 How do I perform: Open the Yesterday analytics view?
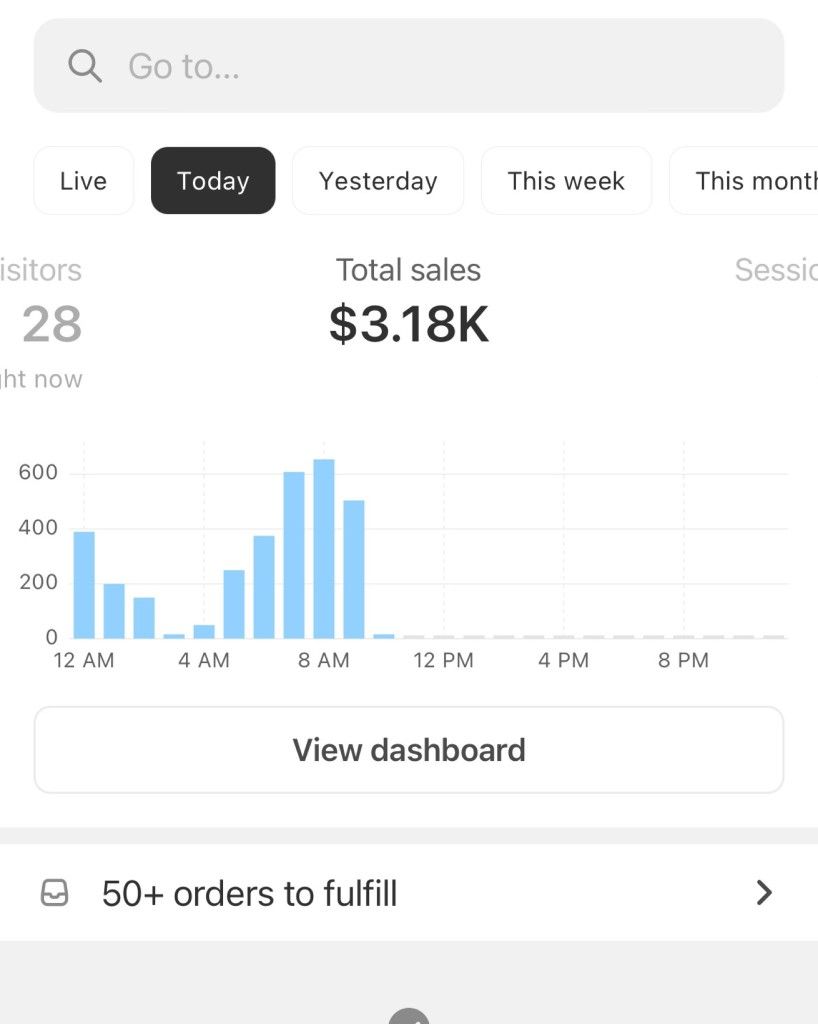[378, 180]
